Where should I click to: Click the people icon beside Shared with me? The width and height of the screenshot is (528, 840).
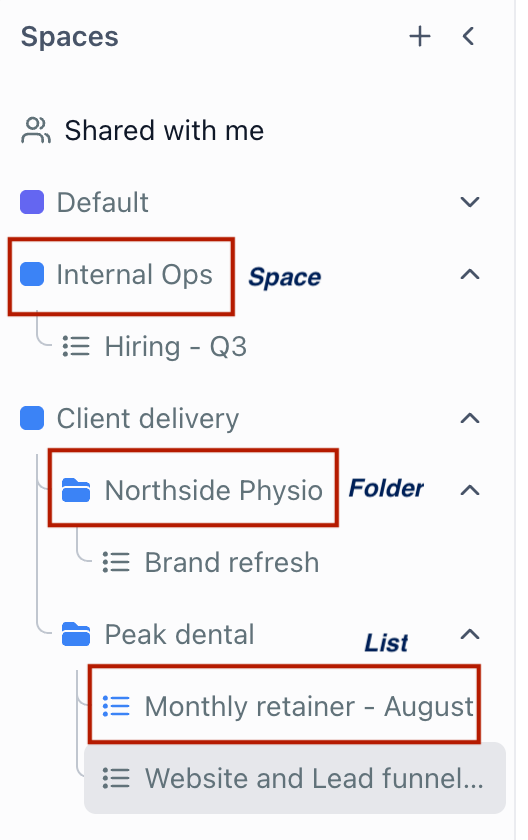36,131
